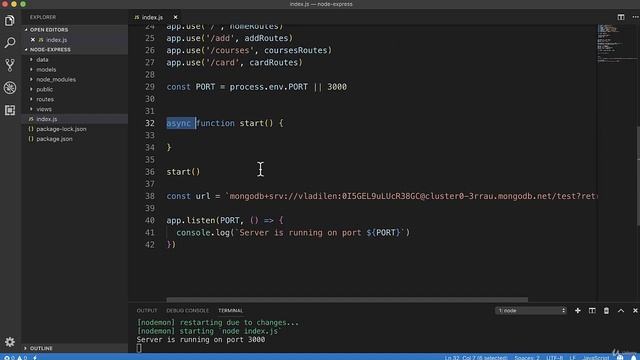640x360 pixels.
Task: Change language mode JavaScript in status bar
Action: (x=596, y=358)
